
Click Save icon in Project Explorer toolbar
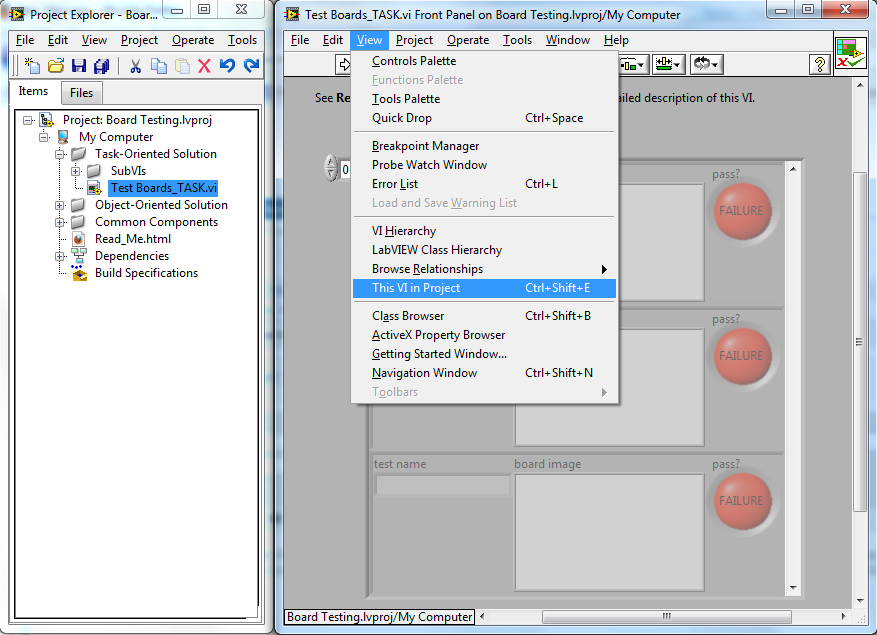[78, 66]
